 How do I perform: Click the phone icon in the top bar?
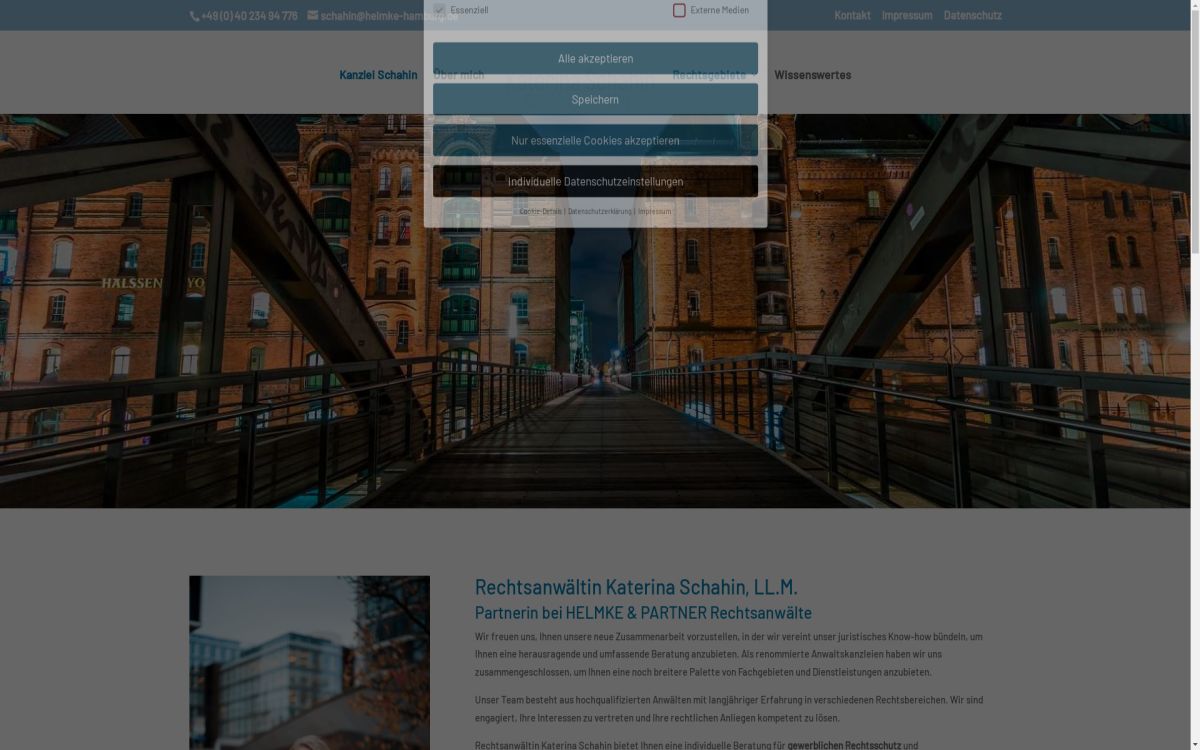click(193, 15)
